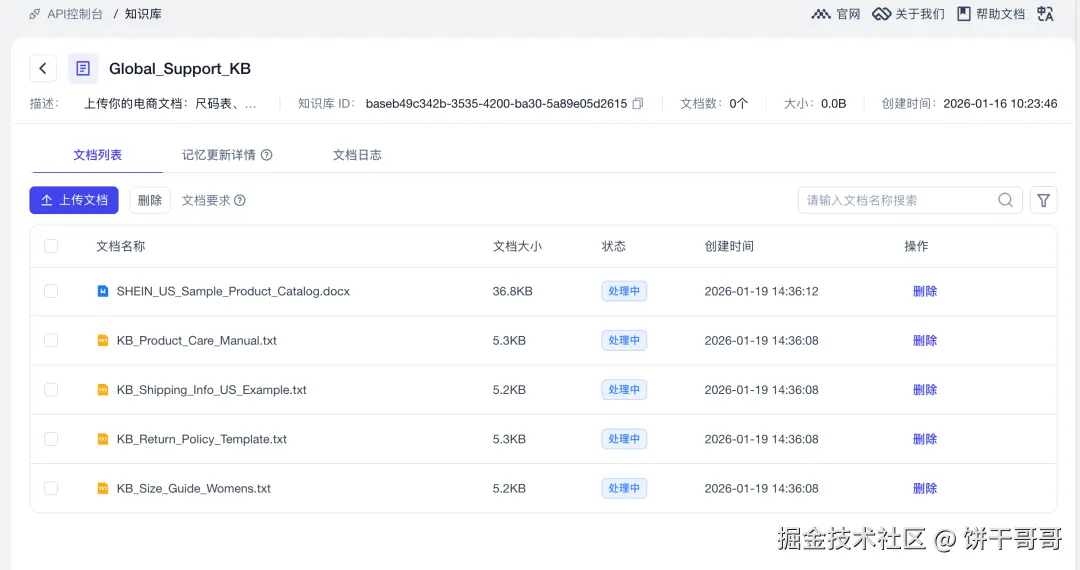Click the 处理中 status of KB_Shipping_Info row

pyautogui.click(x=624, y=390)
